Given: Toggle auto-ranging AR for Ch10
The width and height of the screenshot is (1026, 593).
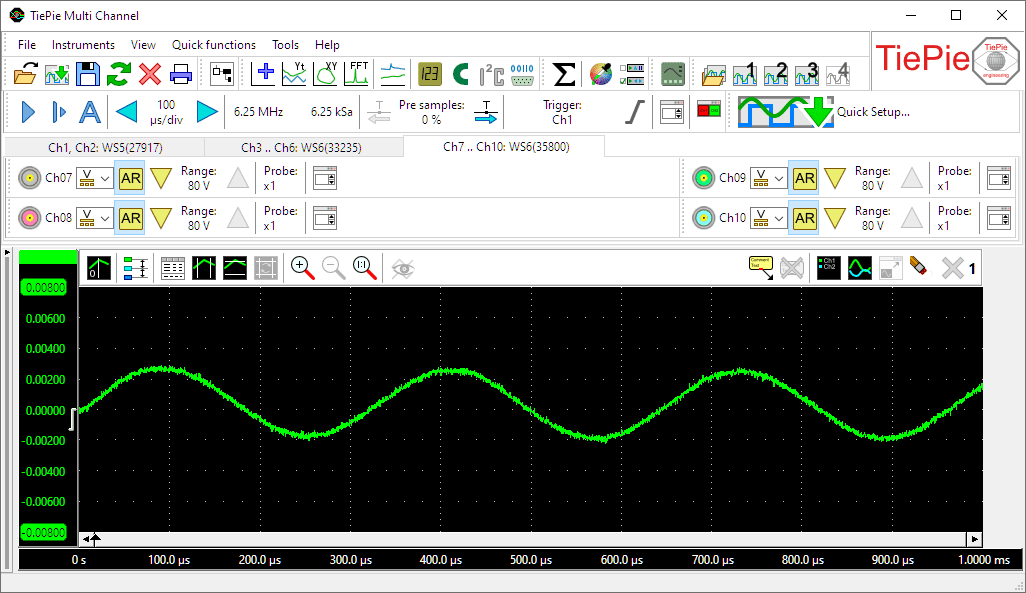Looking at the screenshot, I should pos(805,218).
